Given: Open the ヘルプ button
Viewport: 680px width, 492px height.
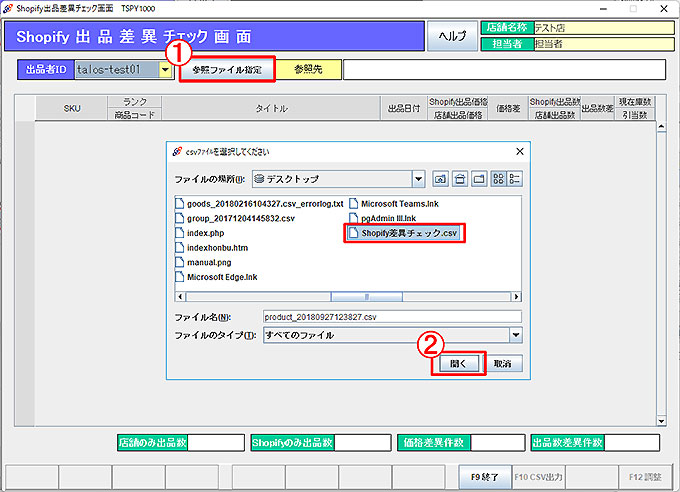Looking at the screenshot, I should click(x=452, y=36).
